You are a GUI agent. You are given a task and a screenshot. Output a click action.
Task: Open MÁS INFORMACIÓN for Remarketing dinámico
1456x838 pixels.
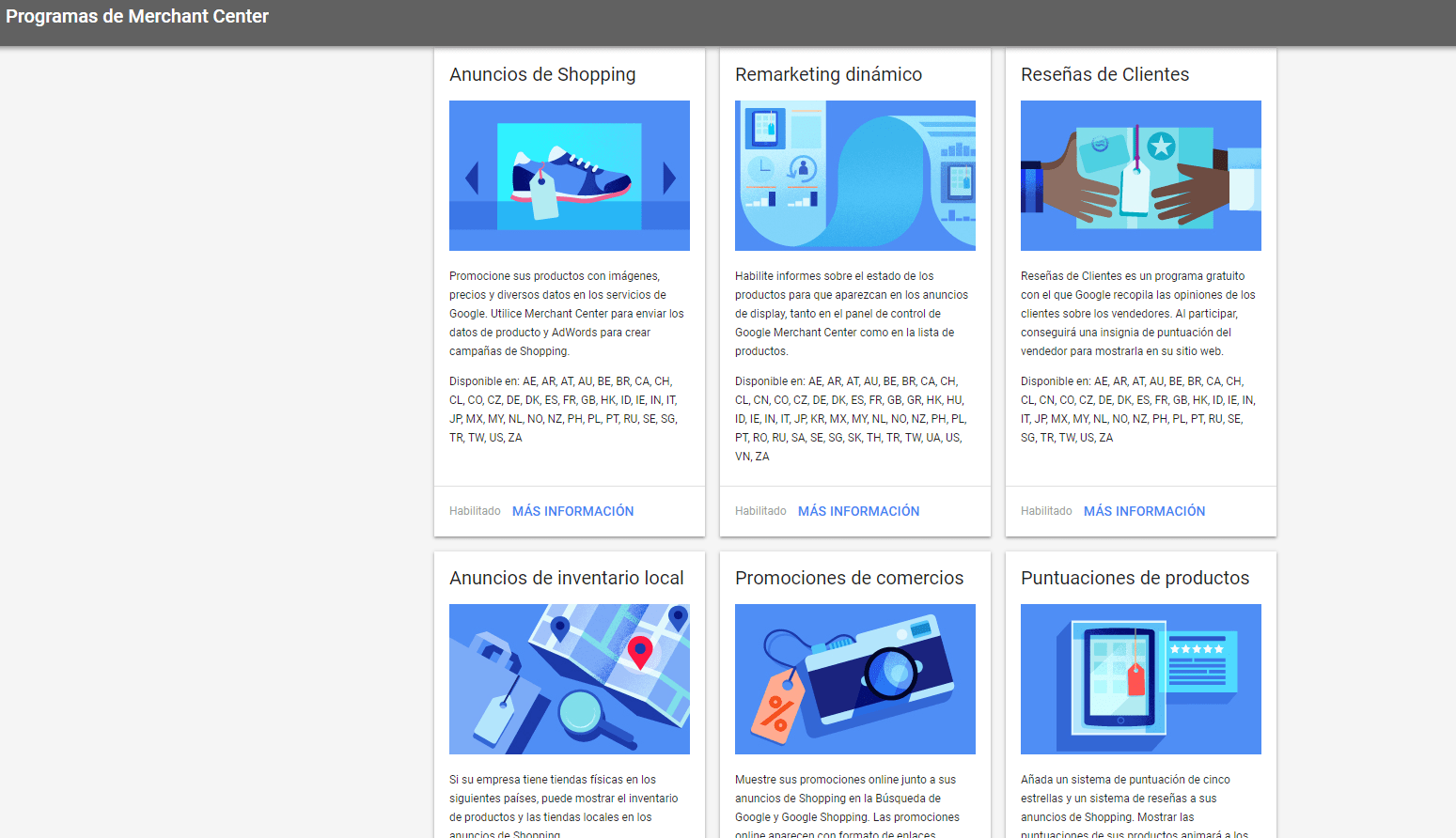[x=858, y=511]
